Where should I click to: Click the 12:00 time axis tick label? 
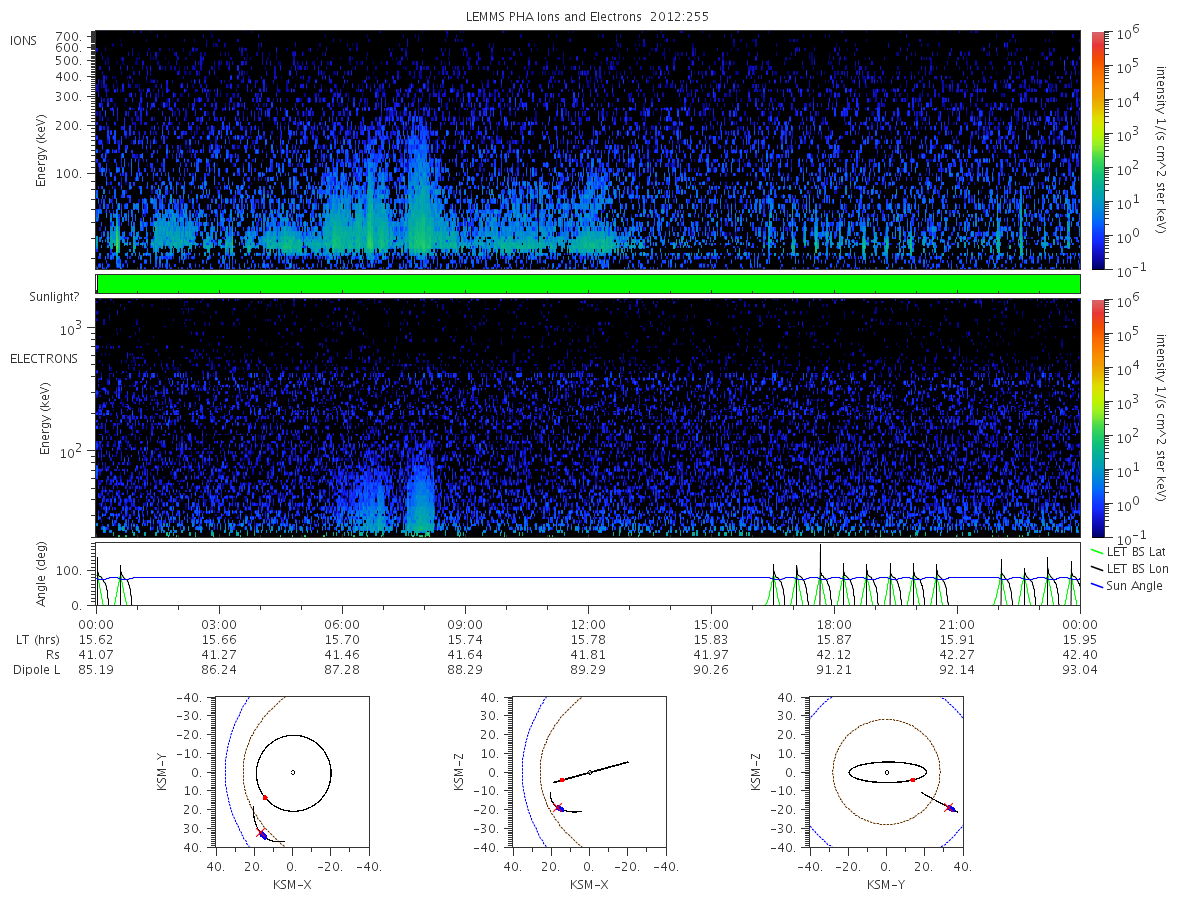click(588, 624)
